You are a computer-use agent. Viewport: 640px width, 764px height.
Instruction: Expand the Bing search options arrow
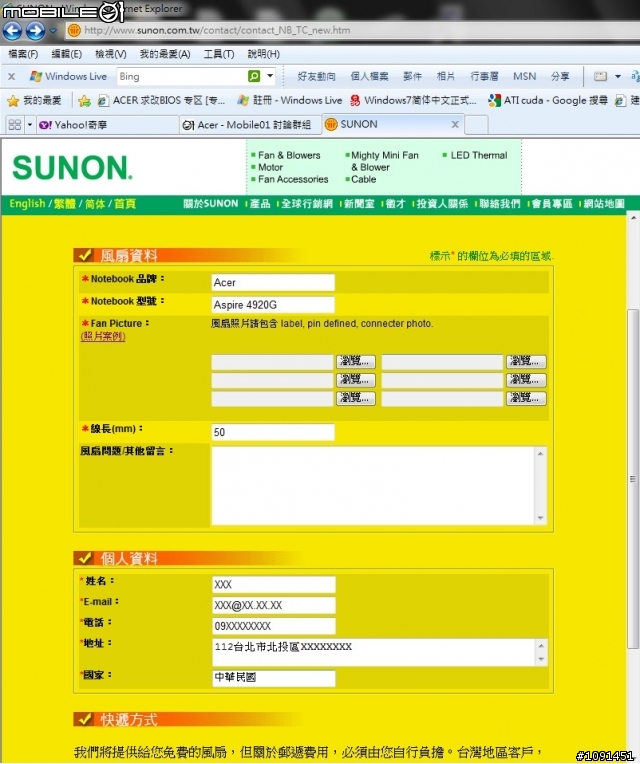point(270,76)
